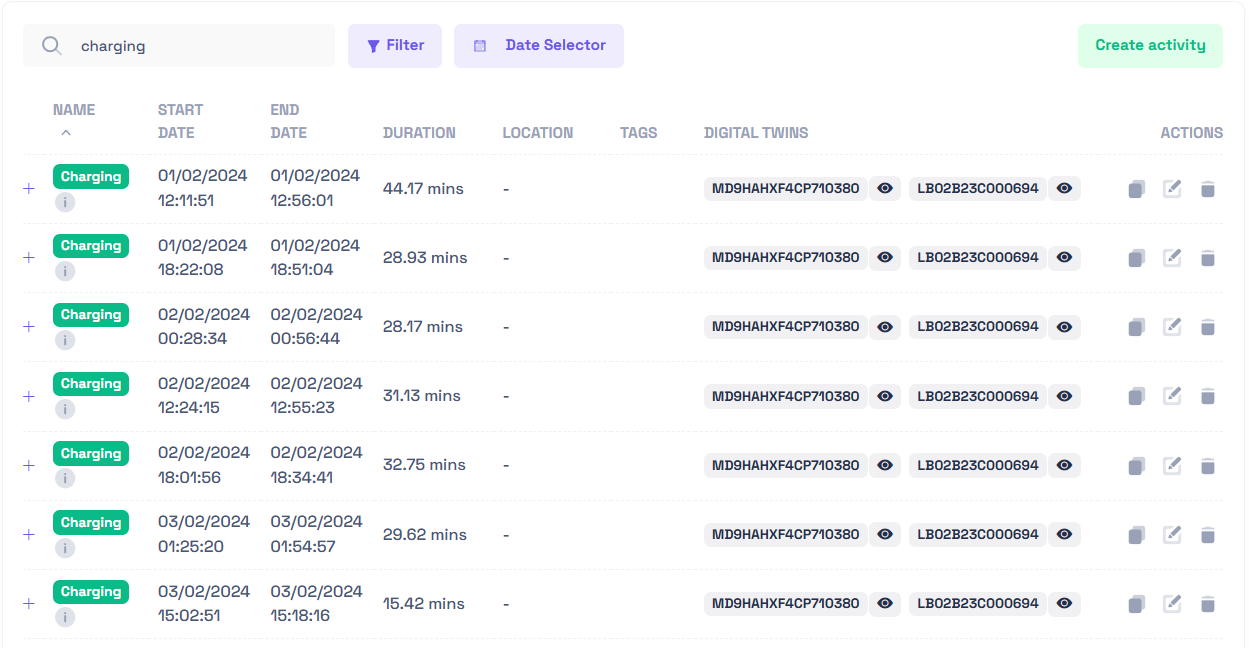The image size is (1249, 648).
Task: Open the Date Selector picker
Action: point(538,46)
